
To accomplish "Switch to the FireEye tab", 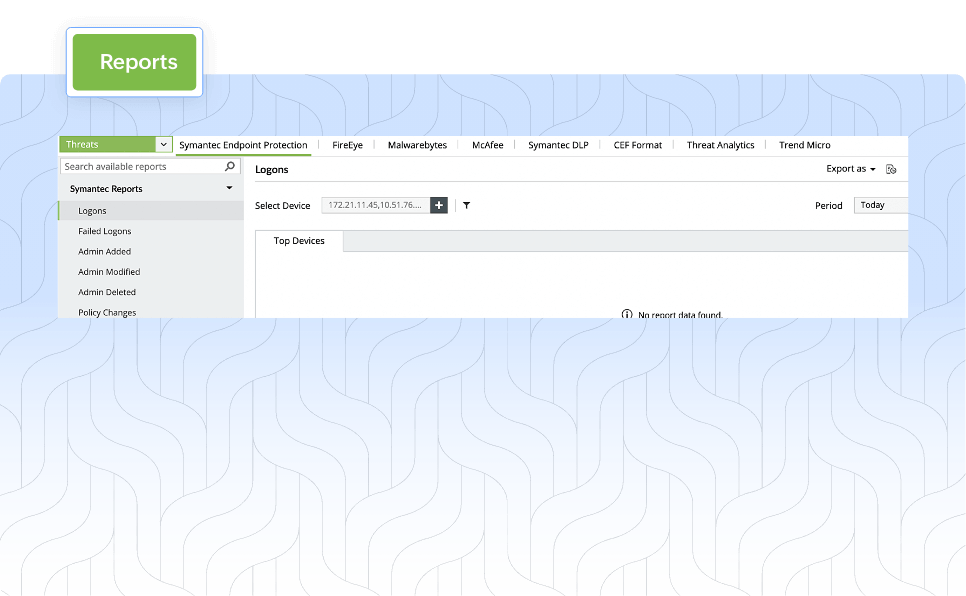I will coord(347,145).
